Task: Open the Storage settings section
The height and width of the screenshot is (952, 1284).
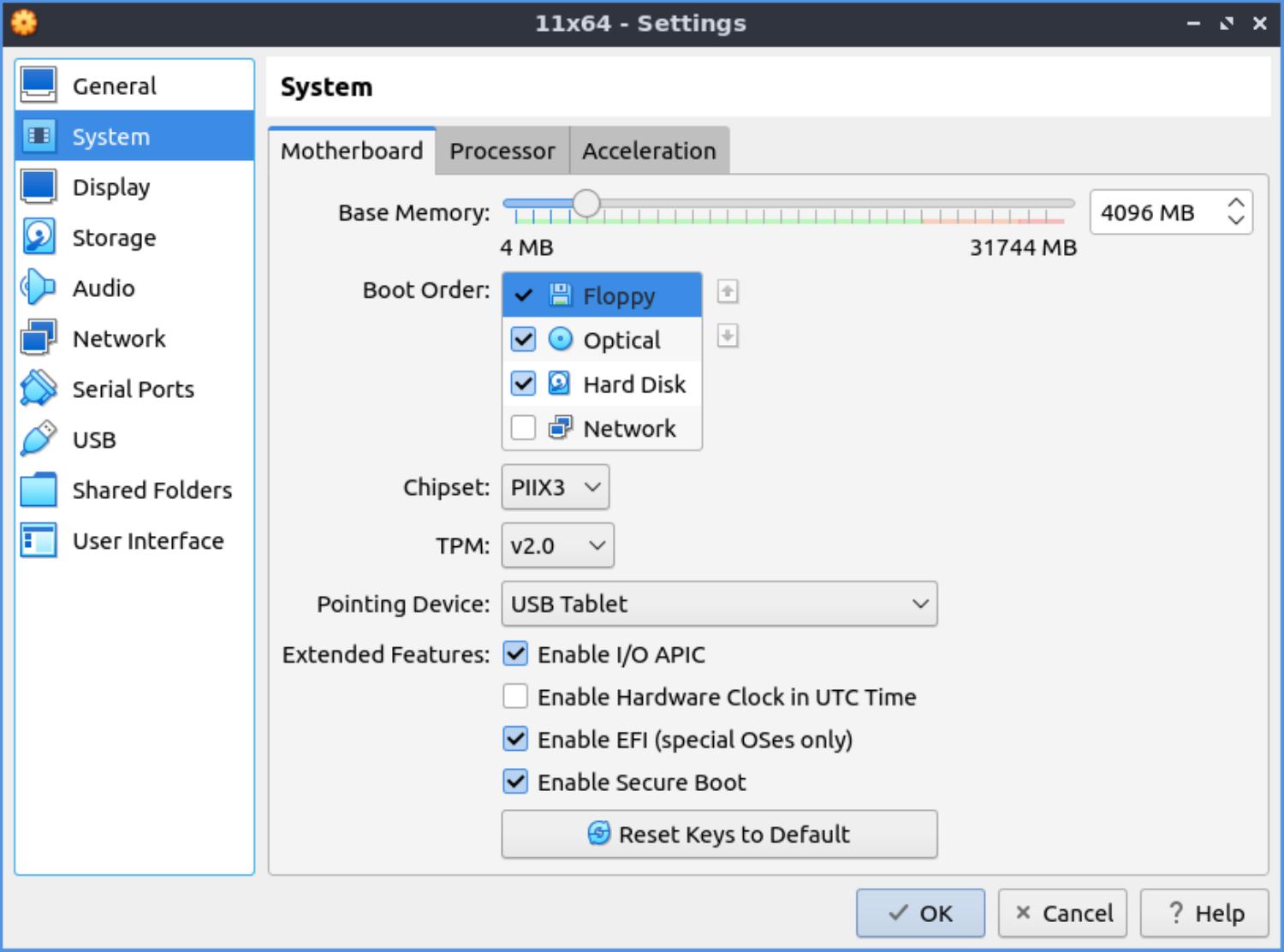Action: pyautogui.click(x=113, y=237)
